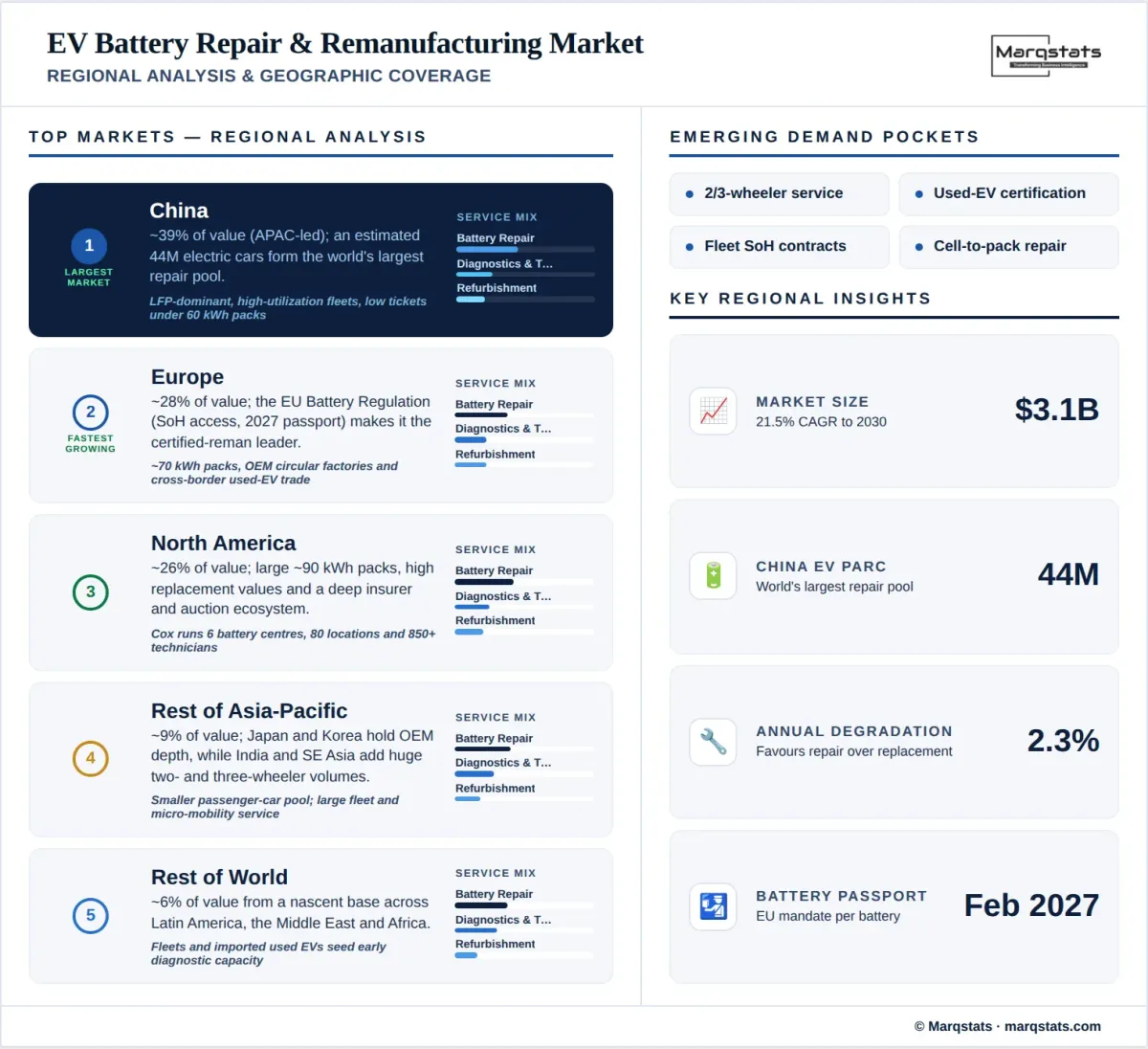Viewport: 1148px width, 1049px height.
Task: Click the LFP-dominant fleets note in China
Action: pos(288,308)
